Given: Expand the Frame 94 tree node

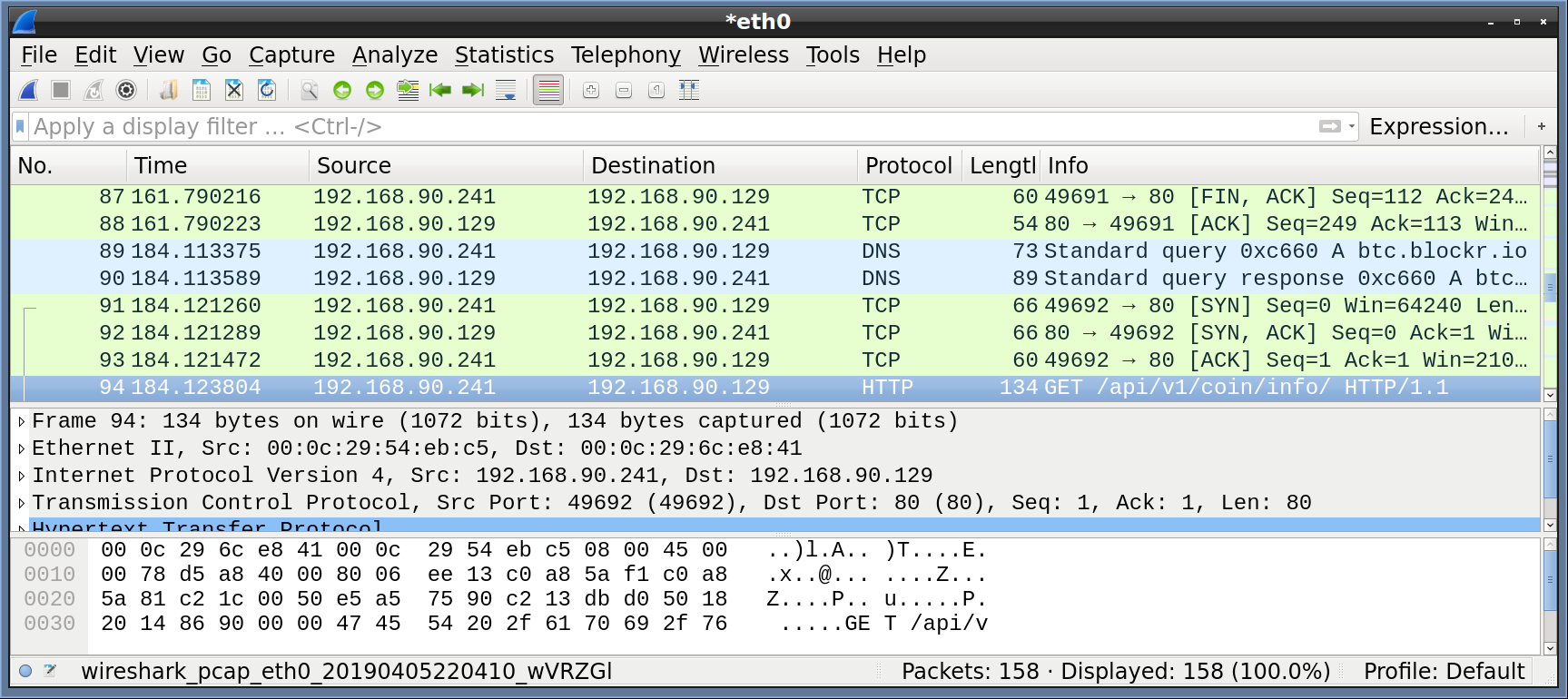Looking at the screenshot, I should click(21, 421).
